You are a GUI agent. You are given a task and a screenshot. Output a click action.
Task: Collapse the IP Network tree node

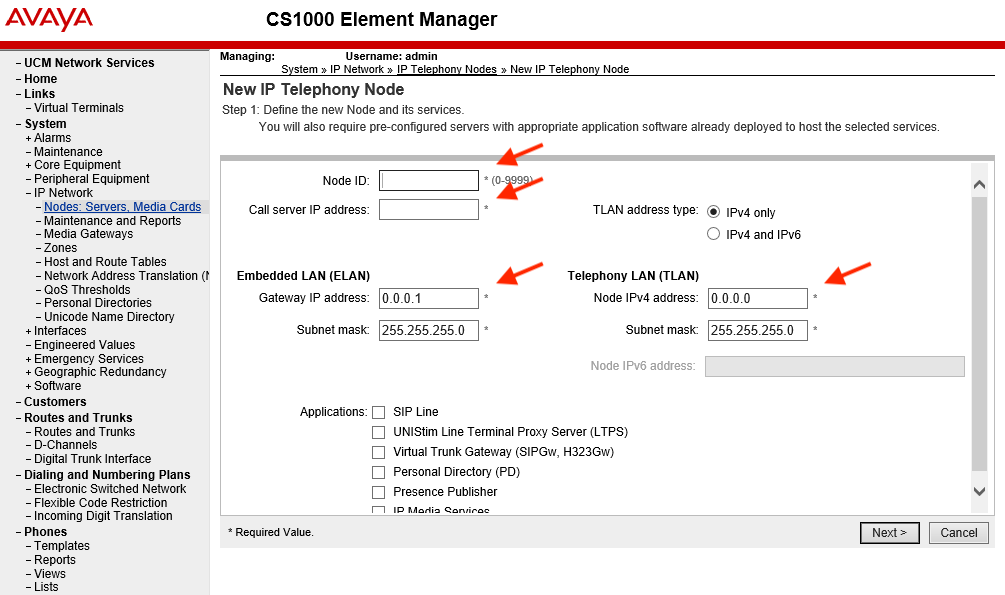click(28, 193)
